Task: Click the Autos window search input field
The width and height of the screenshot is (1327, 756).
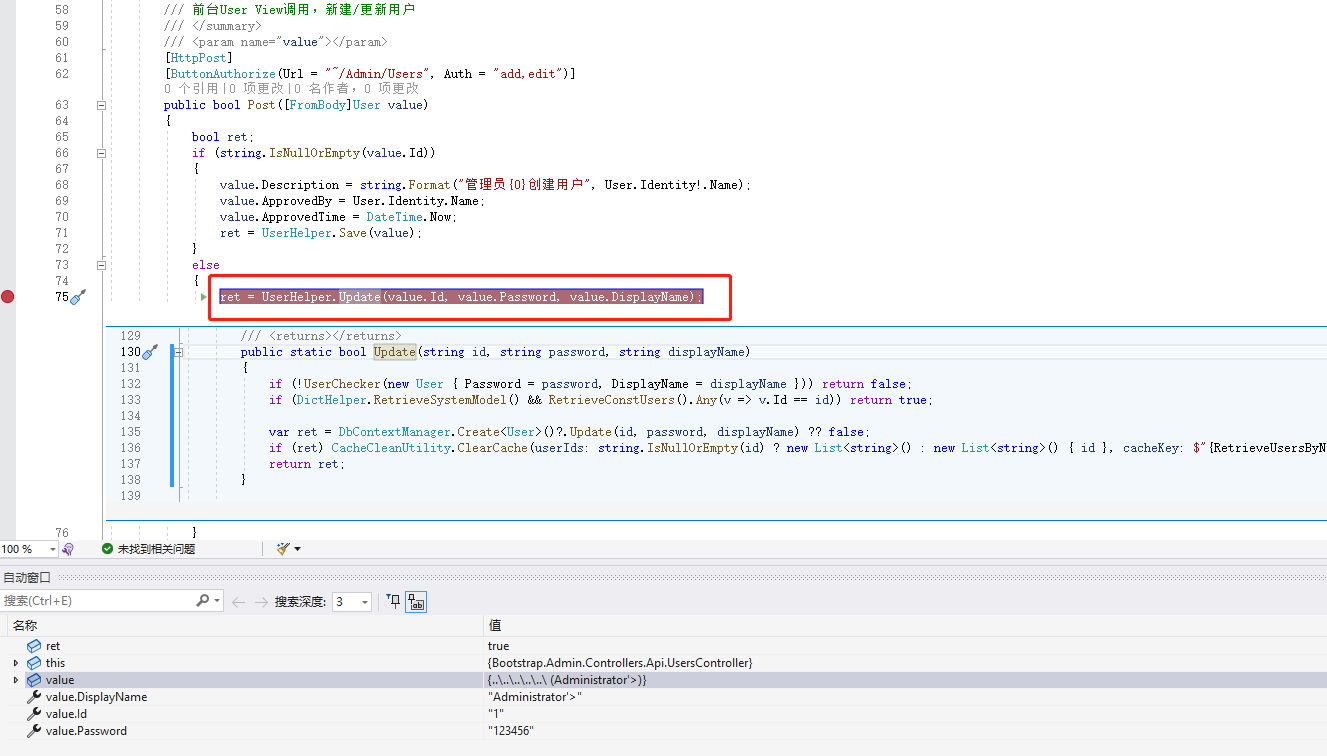Action: [98, 601]
